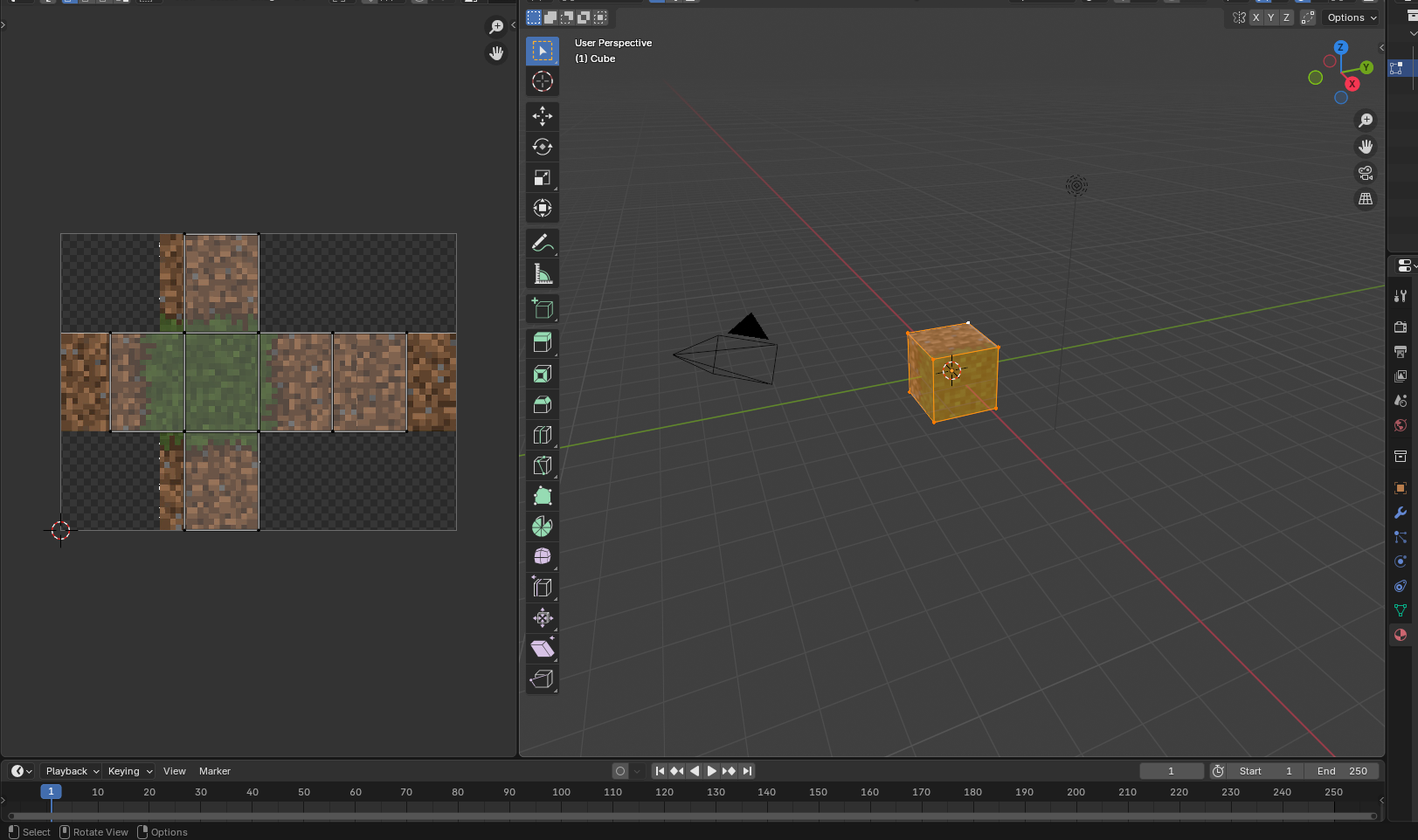Choose the Move tool
Viewport: 1418px width, 840px height.
coord(543,116)
